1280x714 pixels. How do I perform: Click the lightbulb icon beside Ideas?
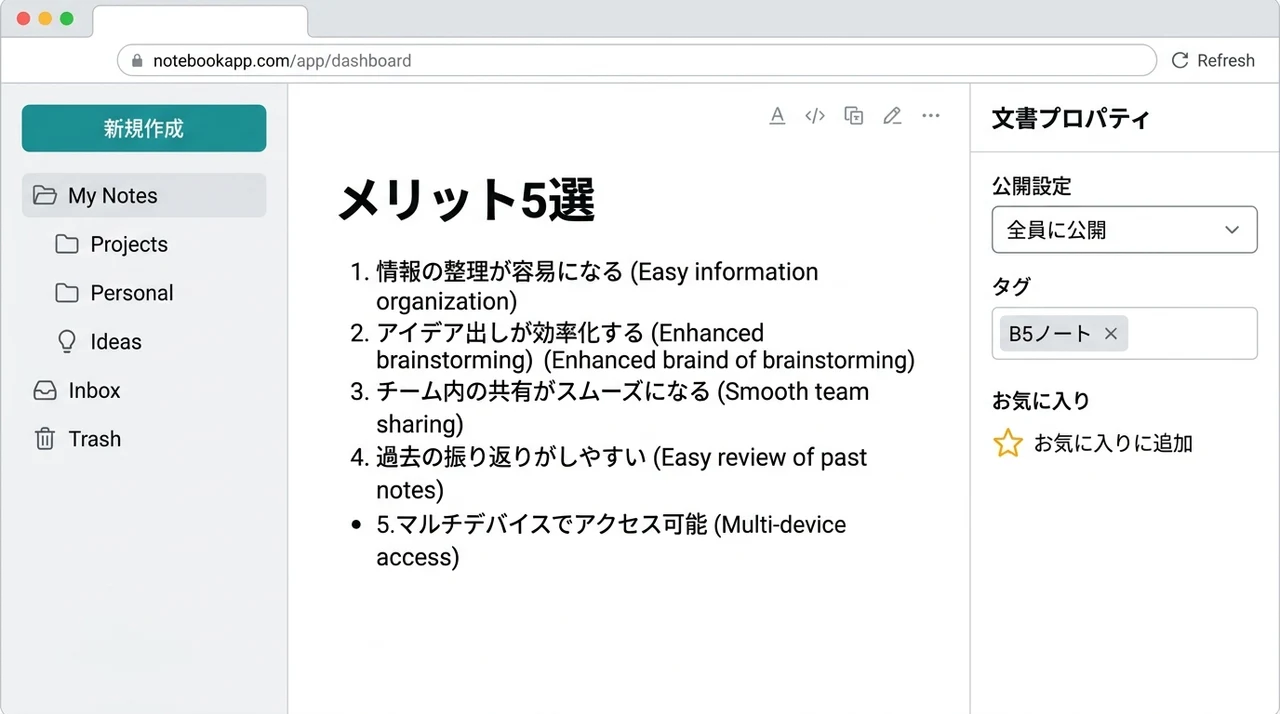pos(67,342)
